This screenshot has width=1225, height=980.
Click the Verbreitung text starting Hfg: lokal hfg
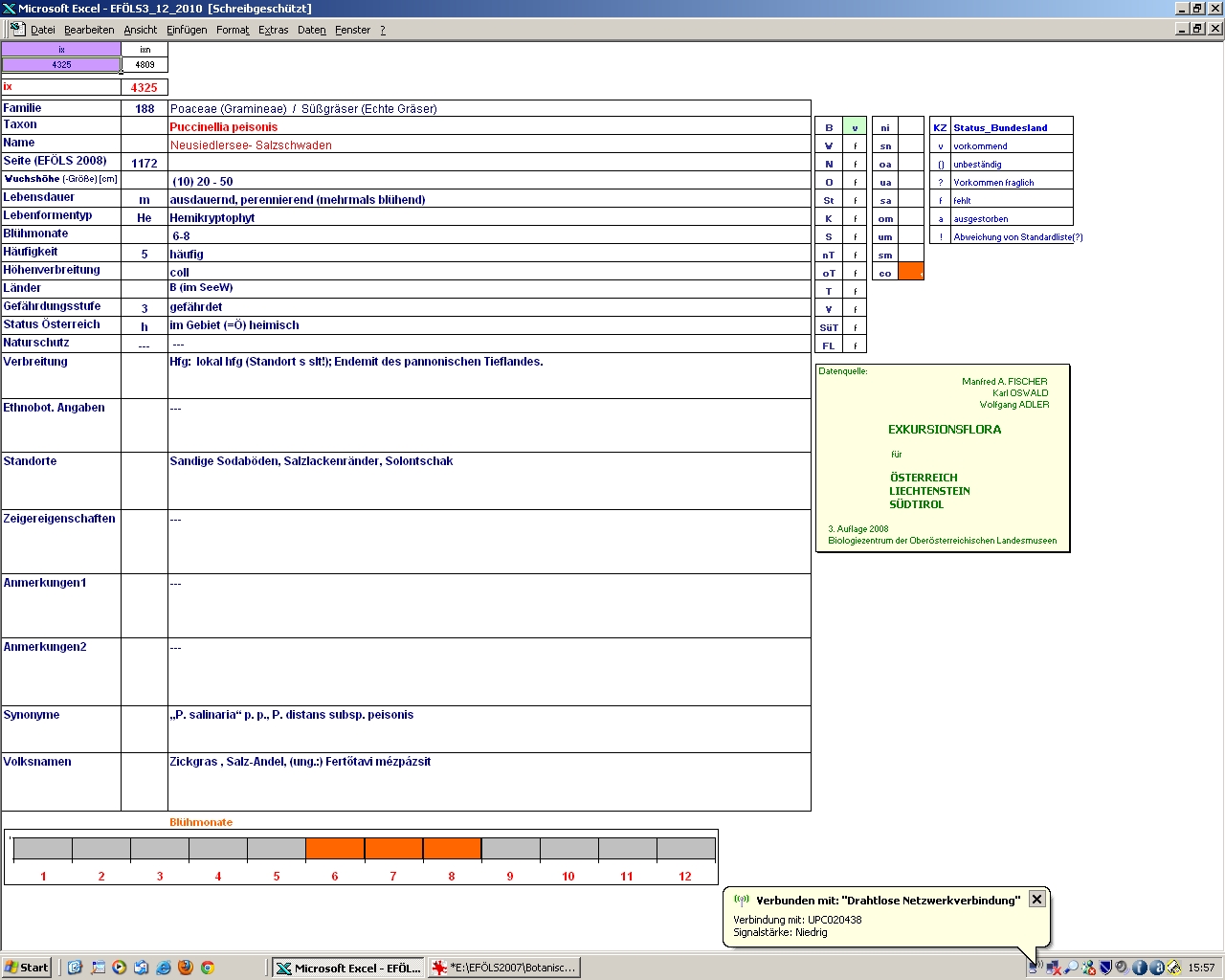coord(356,362)
